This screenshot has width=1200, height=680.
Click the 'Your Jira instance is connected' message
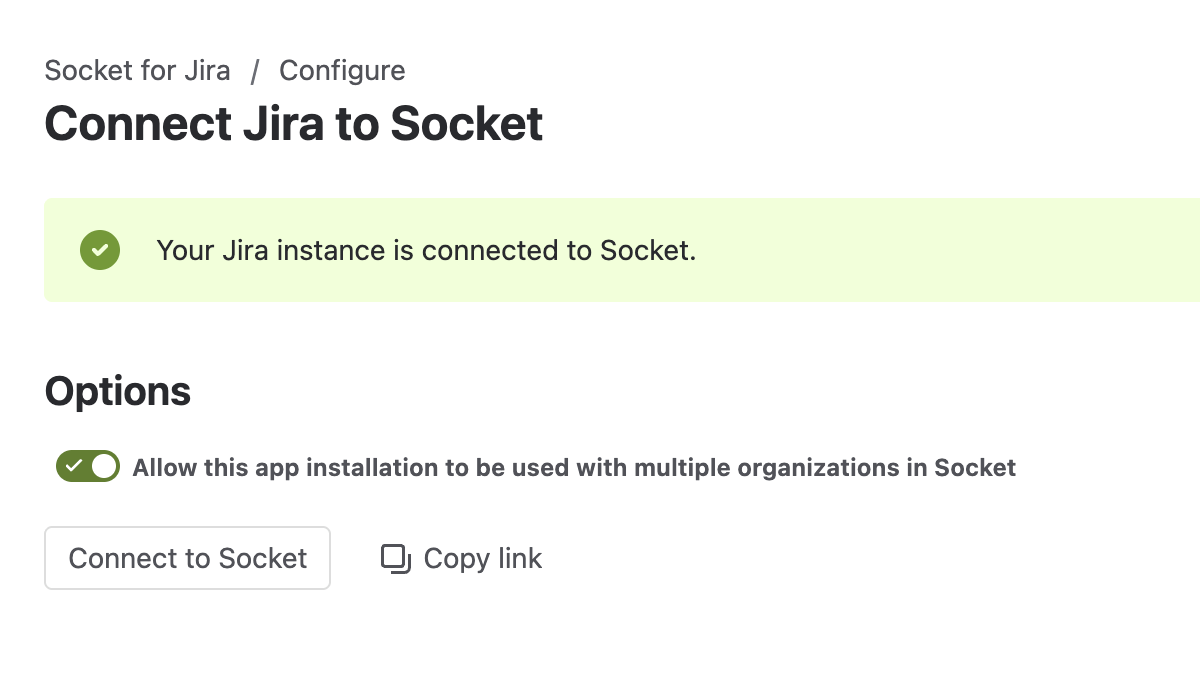click(x=426, y=250)
